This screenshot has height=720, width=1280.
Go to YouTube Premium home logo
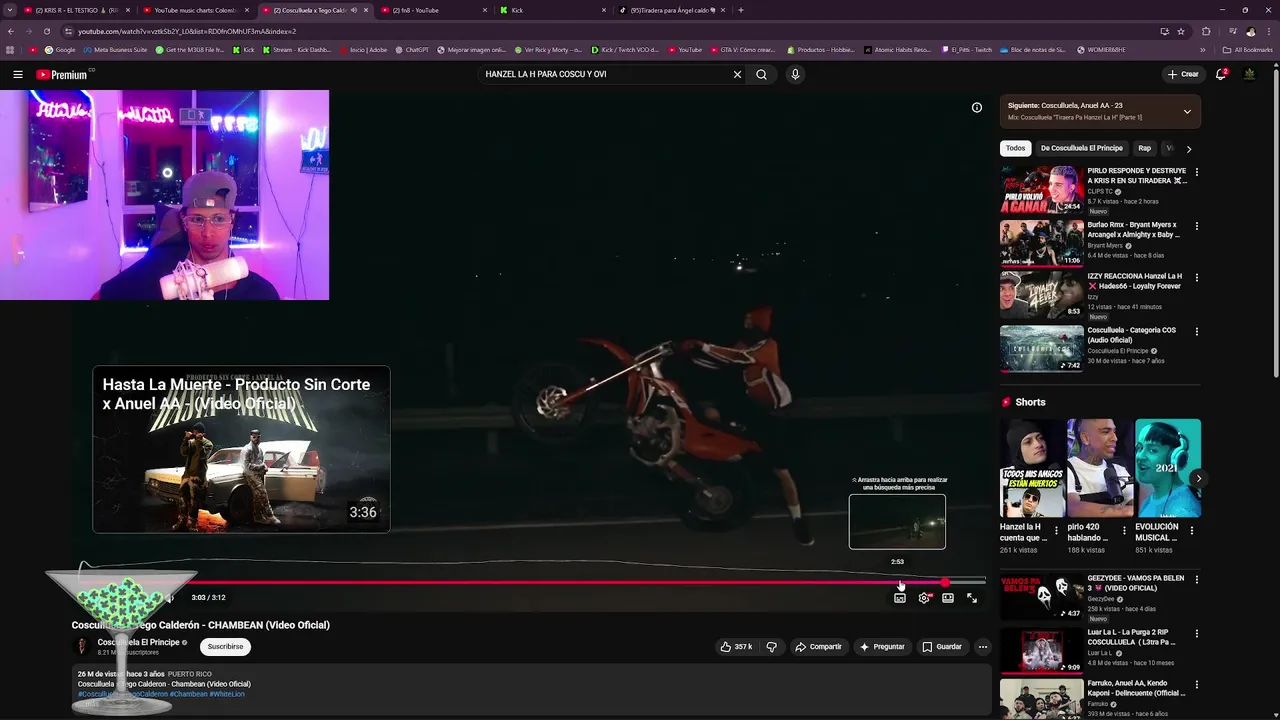pos(63,74)
